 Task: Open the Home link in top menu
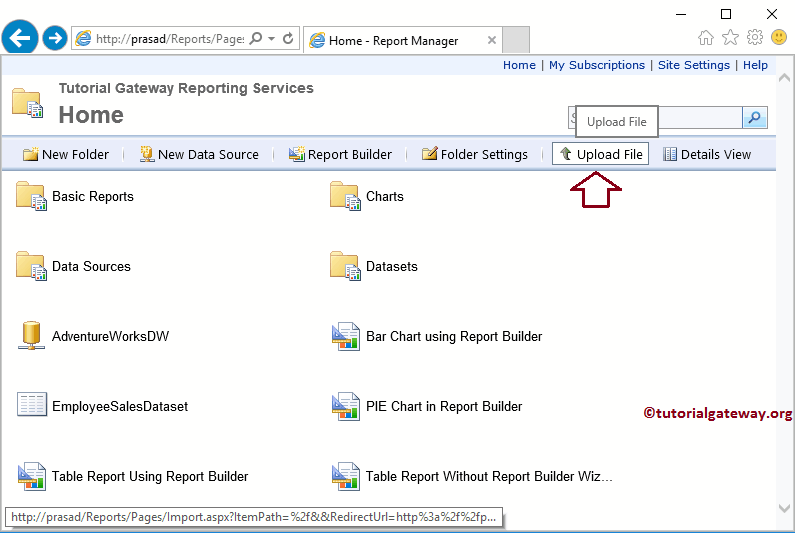(519, 65)
